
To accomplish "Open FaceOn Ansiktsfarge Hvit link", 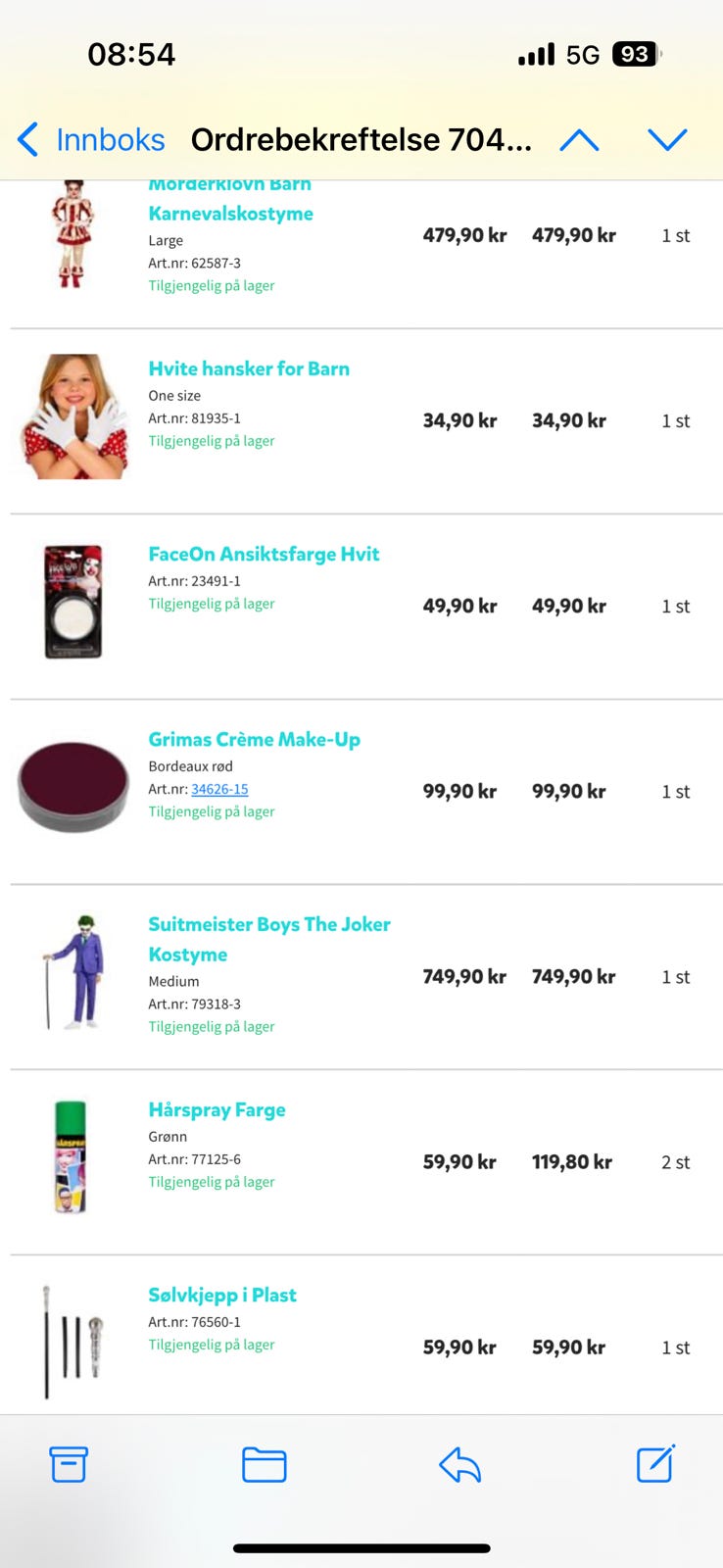I will (x=264, y=554).
